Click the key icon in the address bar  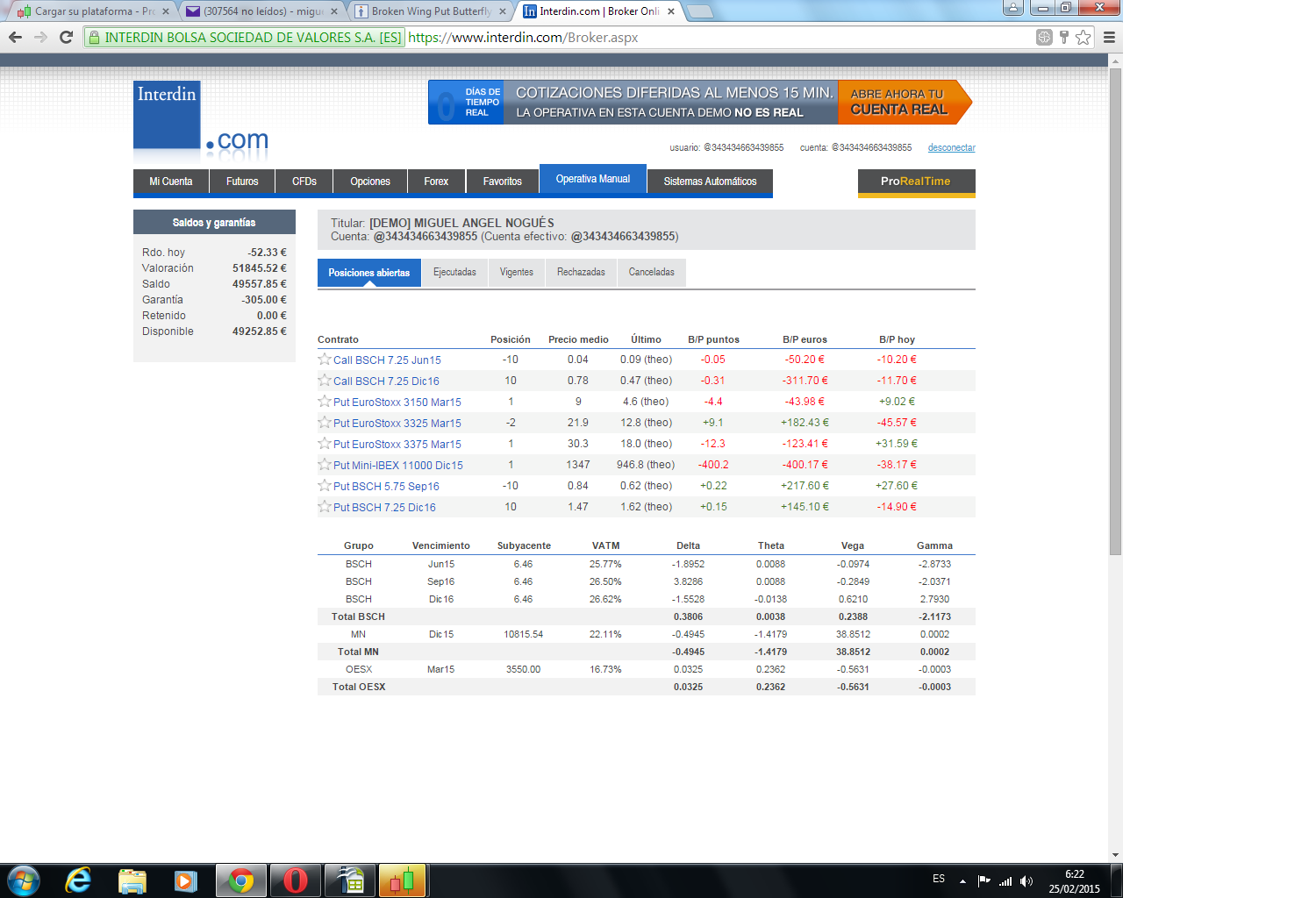click(x=1063, y=37)
